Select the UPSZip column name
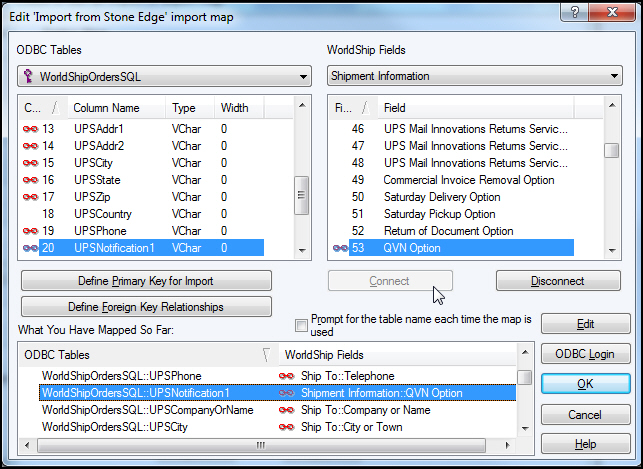Viewport: 643px width, 469px height. pyautogui.click(x=92, y=197)
